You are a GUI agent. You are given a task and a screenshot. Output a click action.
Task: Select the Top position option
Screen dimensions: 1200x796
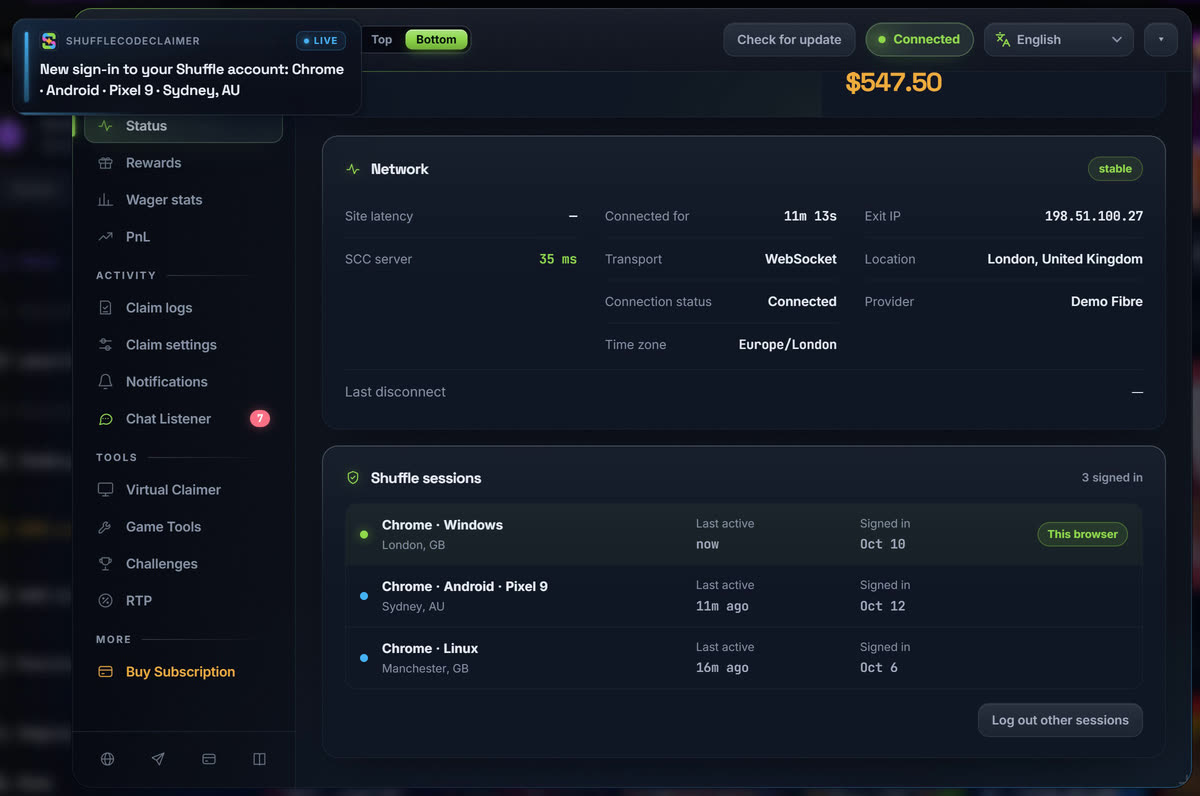(x=382, y=40)
